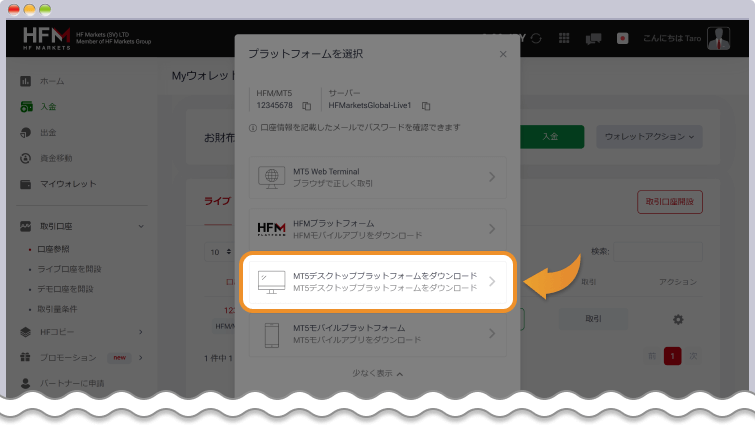The width and height of the screenshot is (755, 428).
Task: Copy the account number 12345678
Action: pos(306,105)
